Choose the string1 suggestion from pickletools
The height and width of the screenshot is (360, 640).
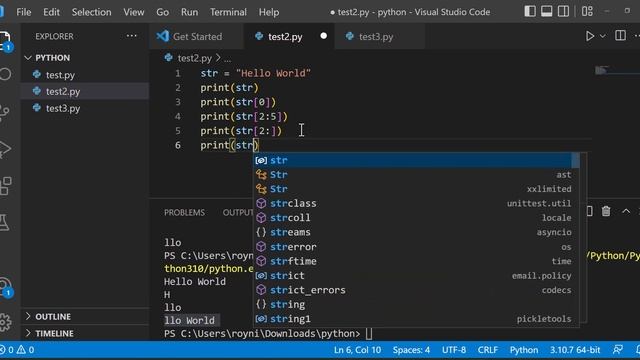pos(416,319)
